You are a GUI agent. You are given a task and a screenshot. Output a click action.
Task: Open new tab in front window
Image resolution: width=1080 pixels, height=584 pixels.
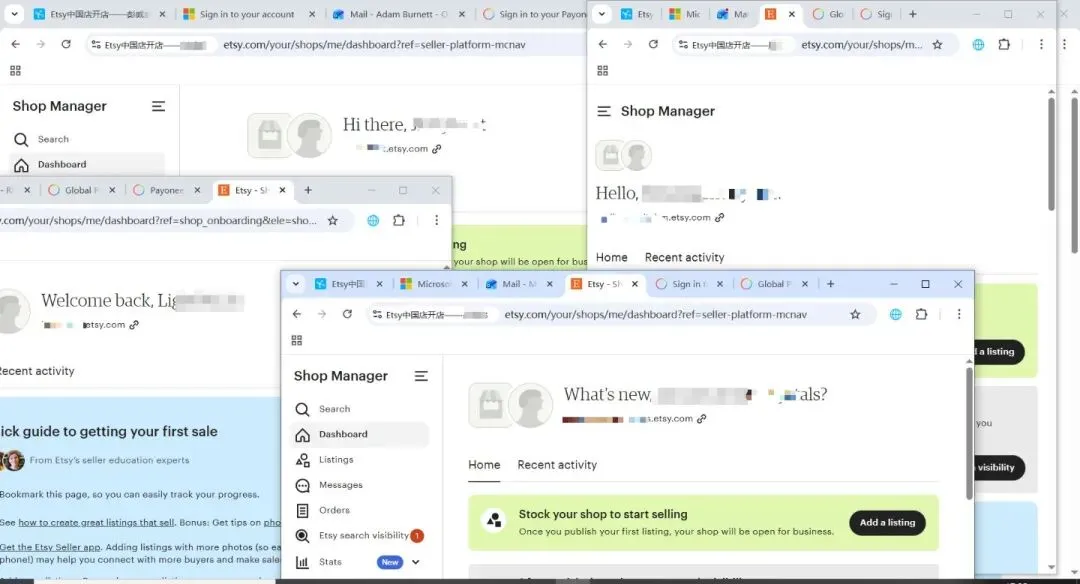point(831,284)
